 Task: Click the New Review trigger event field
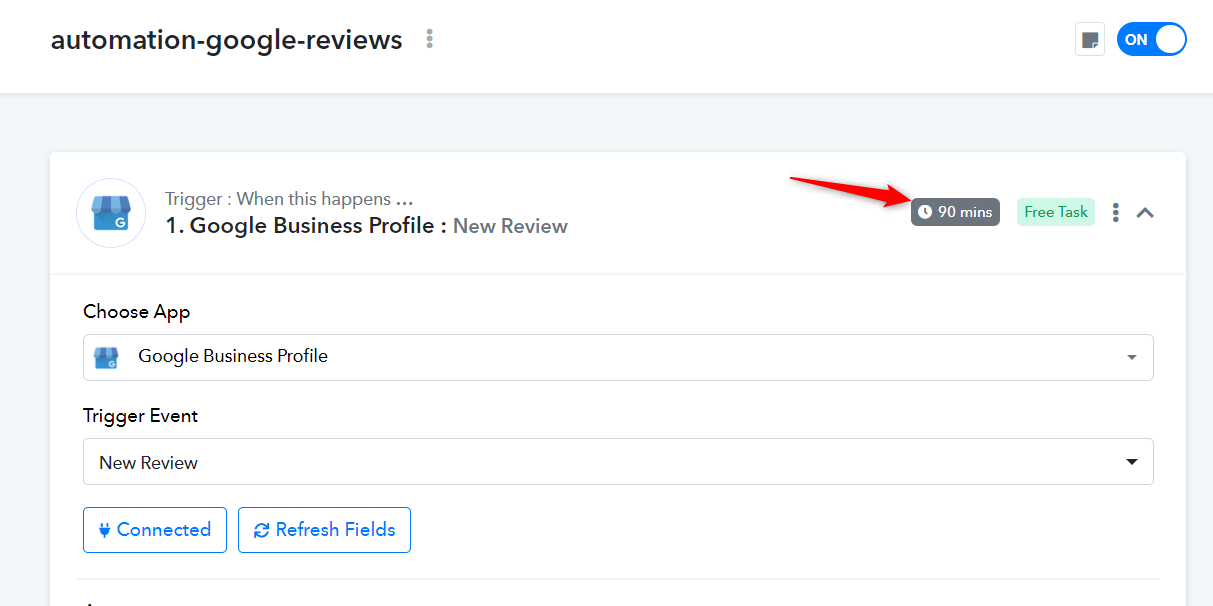coord(618,462)
